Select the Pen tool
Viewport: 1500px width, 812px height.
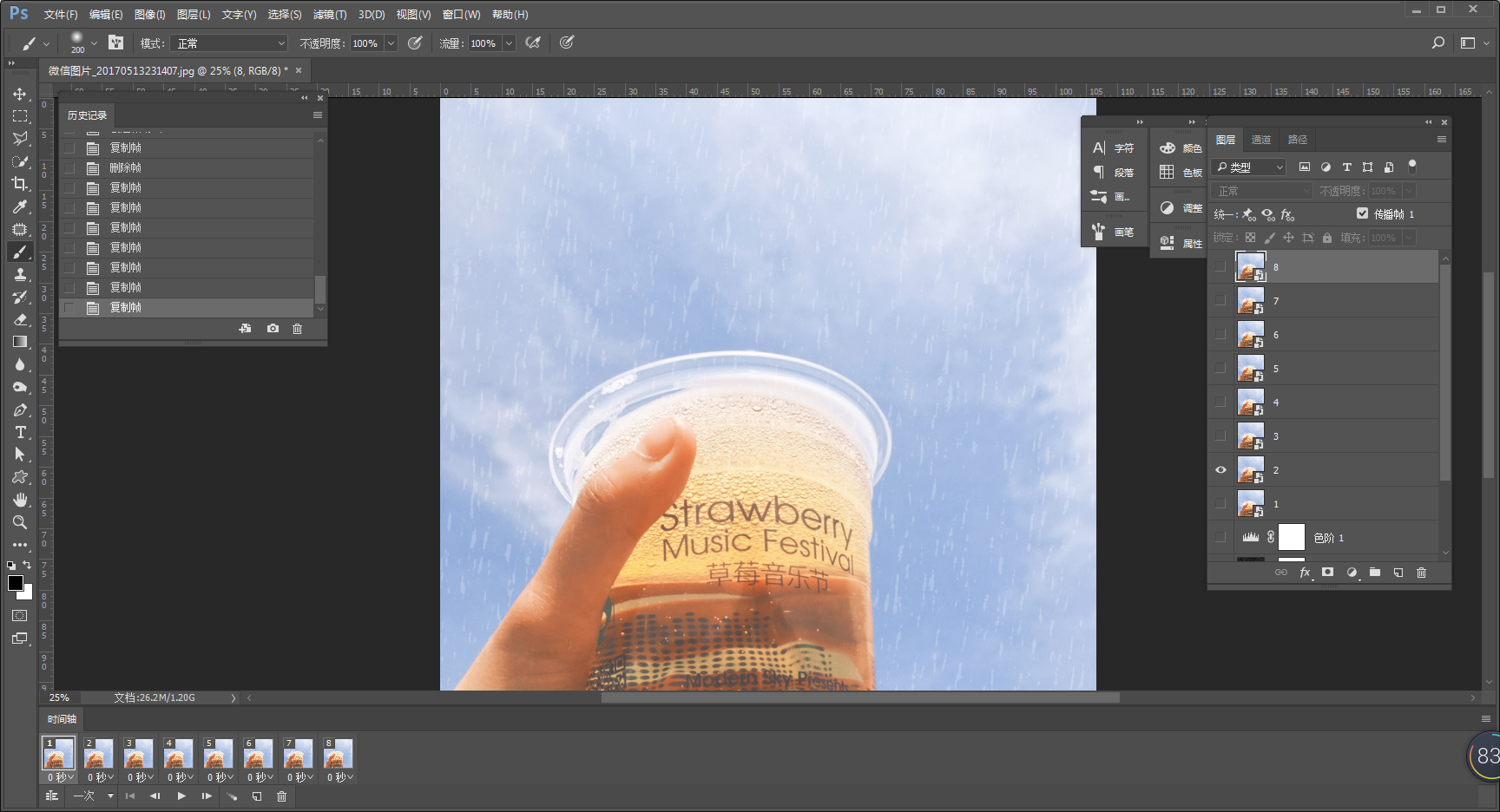click(20, 409)
